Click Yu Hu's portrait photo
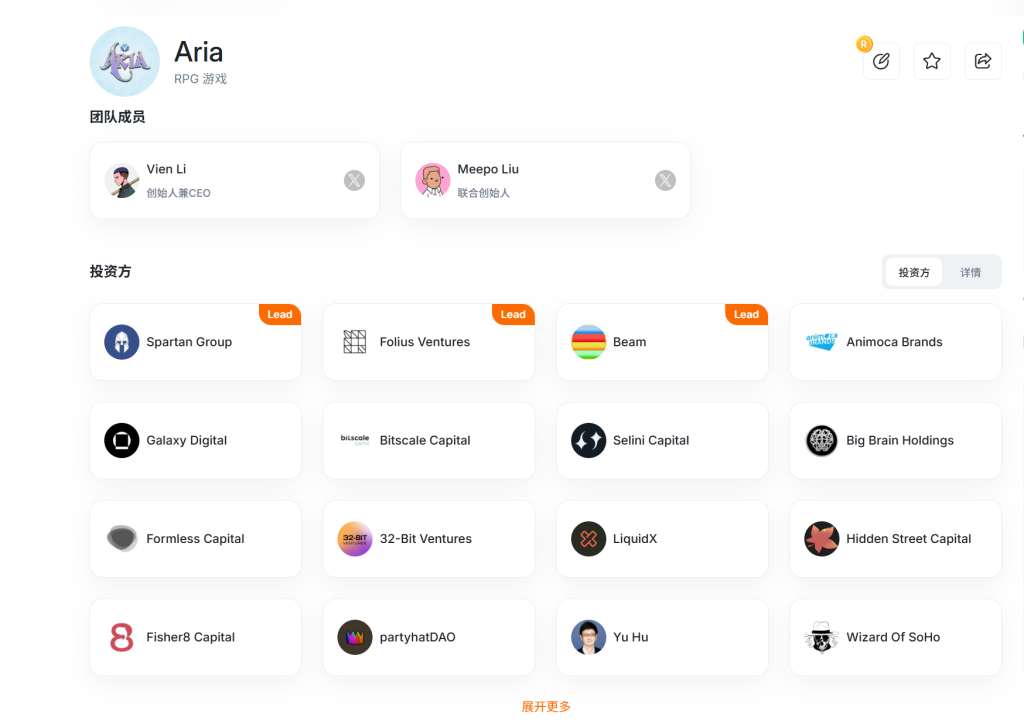This screenshot has height=724, width=1024. (588, 637)
